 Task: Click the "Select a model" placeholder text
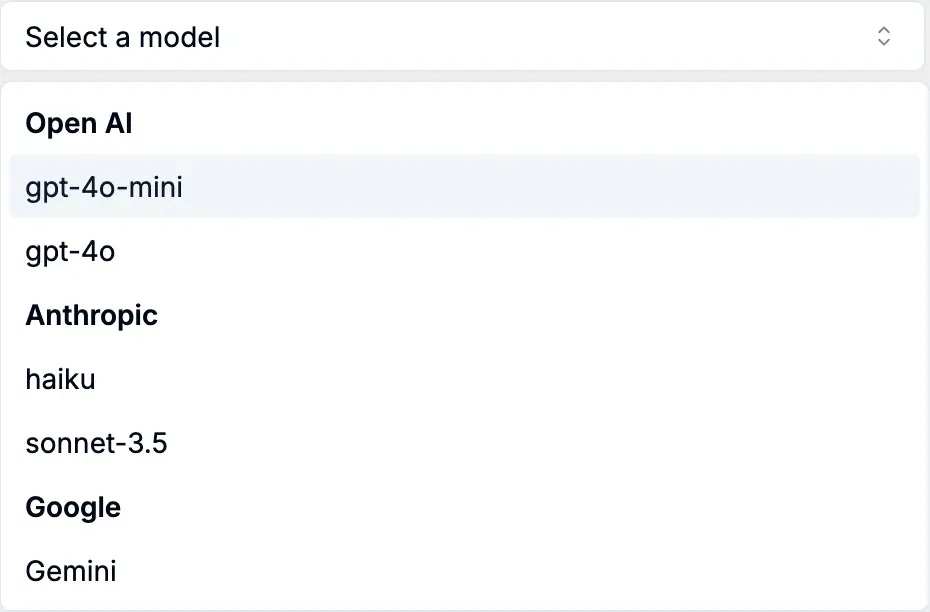[x=122, y=37]
